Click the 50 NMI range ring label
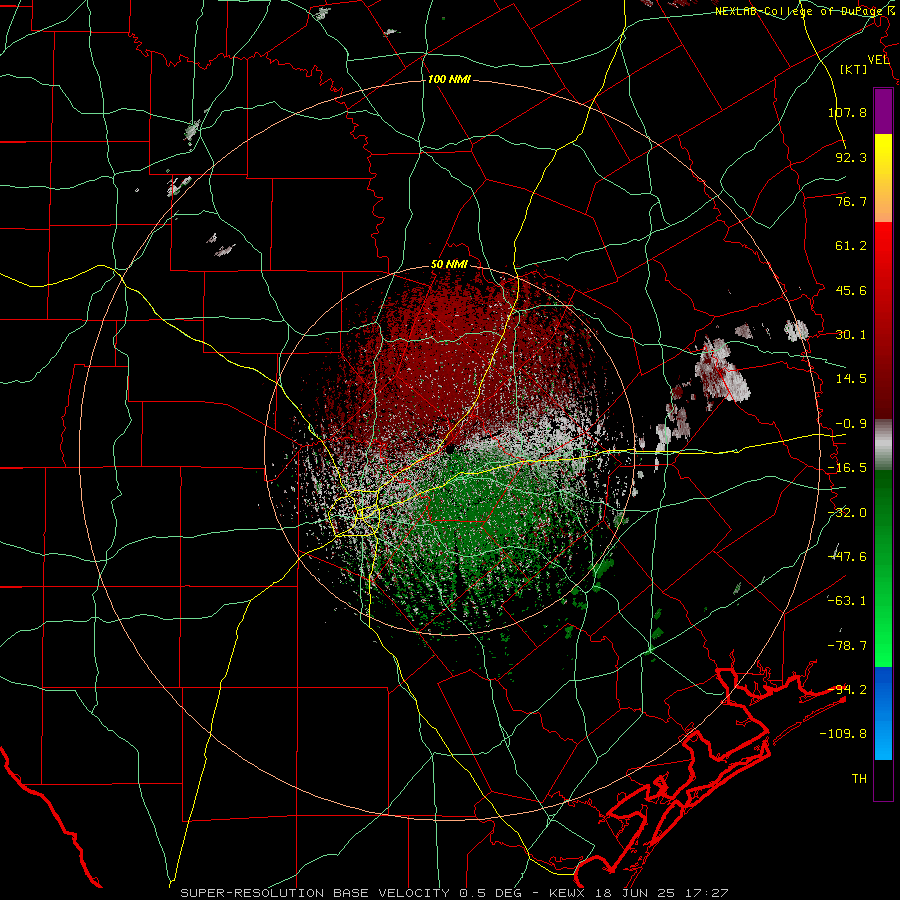This screenshot has height=900, width=900. (x=449, y=265)
